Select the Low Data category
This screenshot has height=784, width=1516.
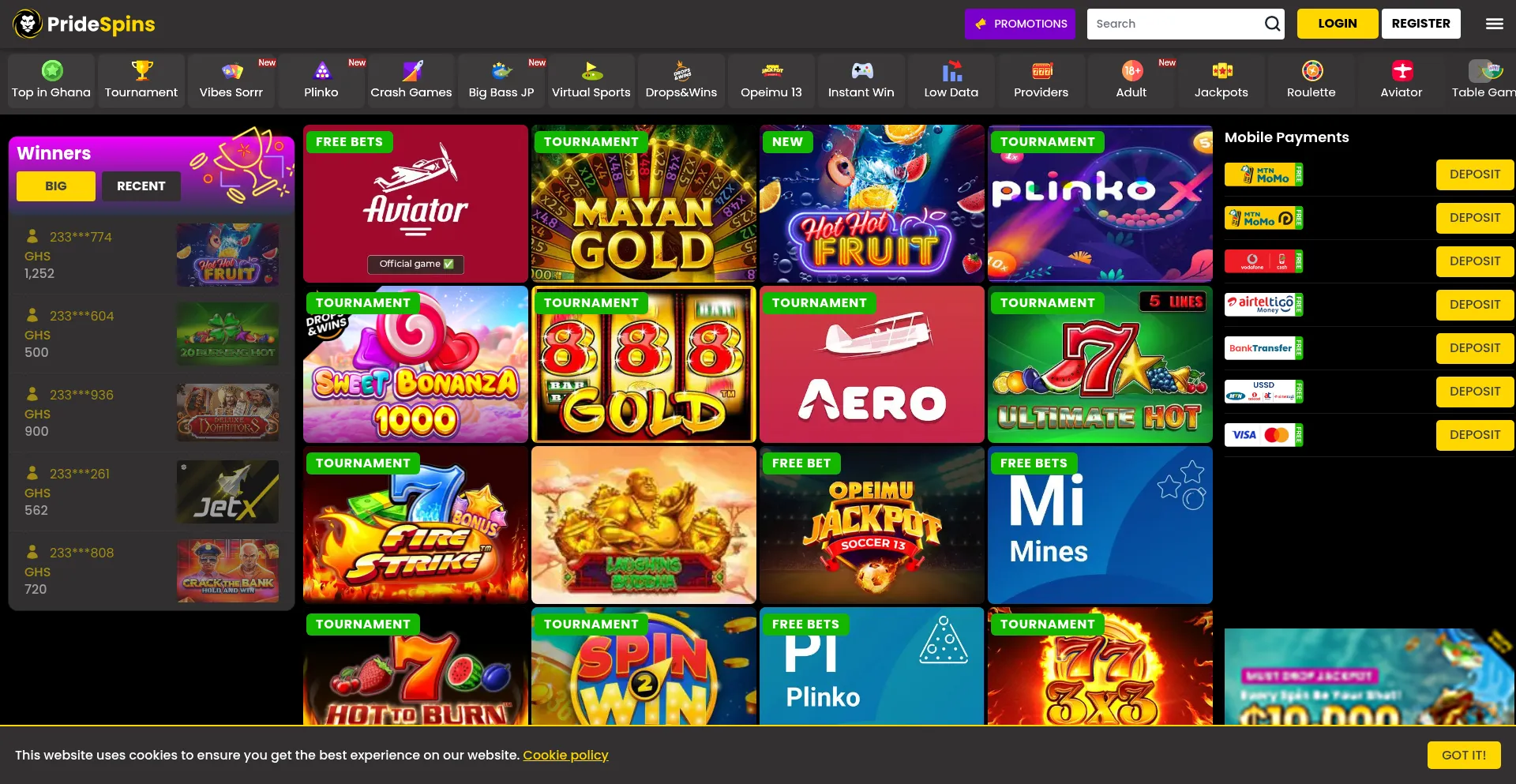[x=951, y=81]
